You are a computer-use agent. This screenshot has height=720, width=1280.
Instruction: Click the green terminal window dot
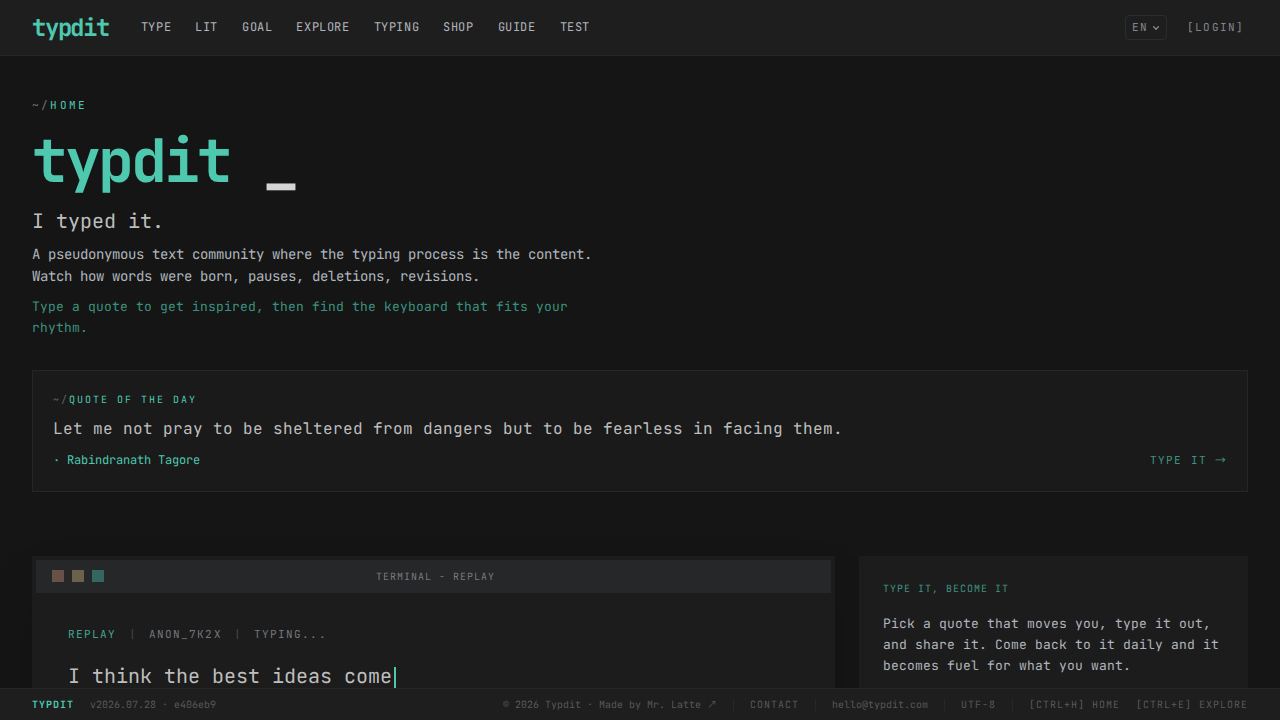pos(98,576)
